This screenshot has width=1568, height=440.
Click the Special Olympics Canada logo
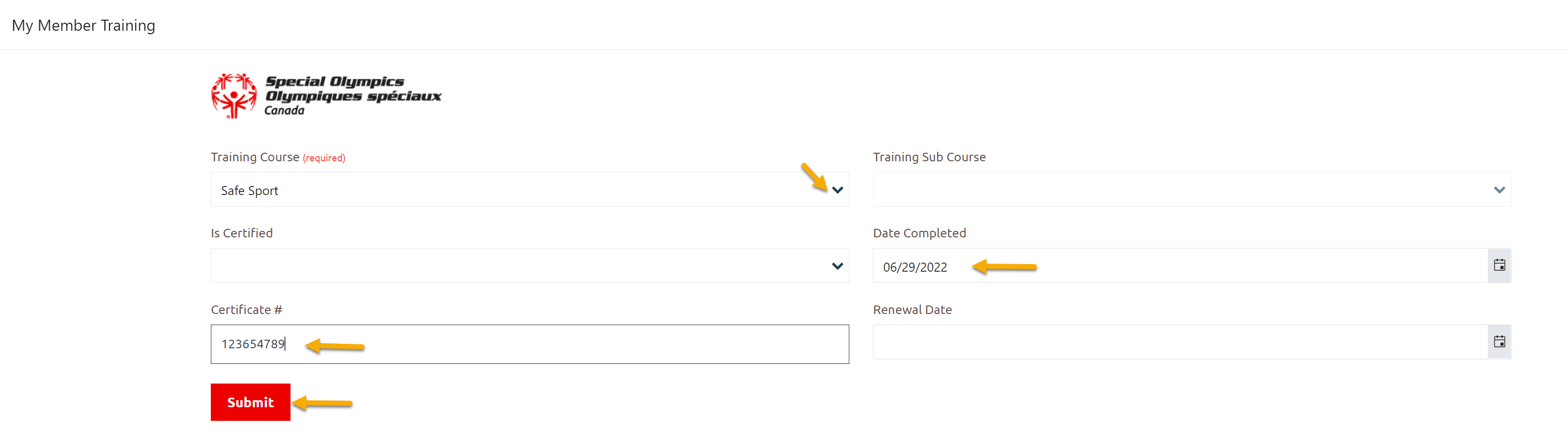[x=326, y=96]
